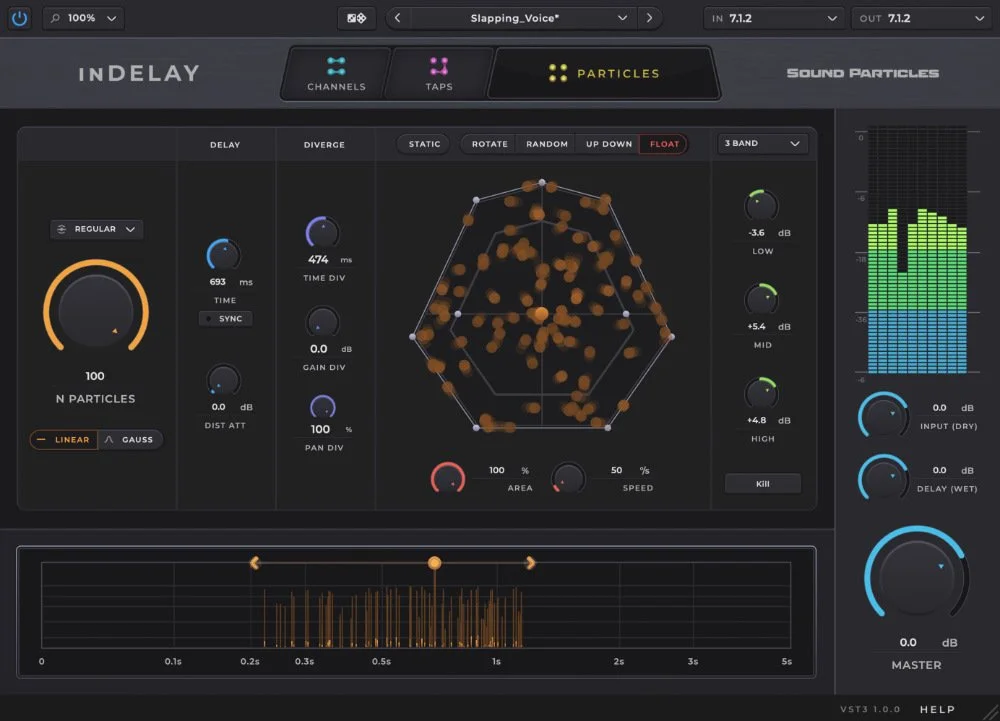Click the Particles icon in the header
The image size is (1000, 721).
(x=559, y=72)
